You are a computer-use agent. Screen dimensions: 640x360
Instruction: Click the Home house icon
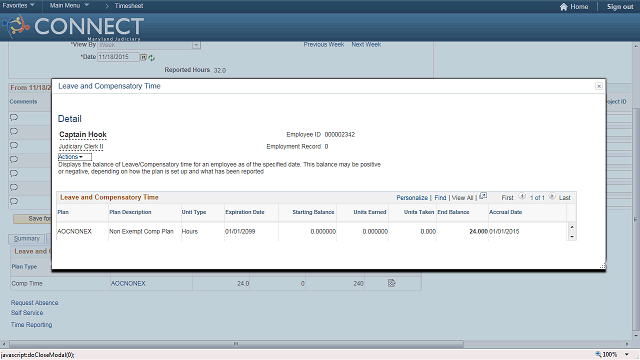tap(564, 7)
